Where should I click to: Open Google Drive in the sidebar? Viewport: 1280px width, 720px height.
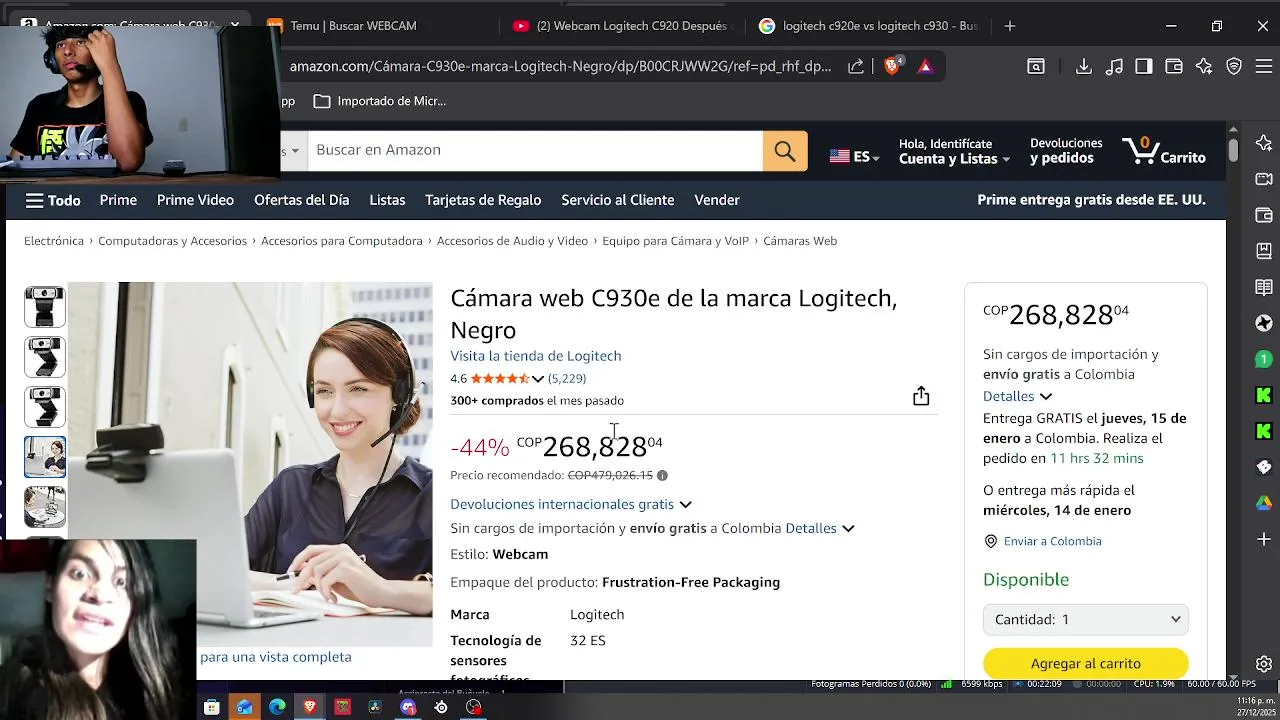pyautogui.click(x=1264, y=503)
